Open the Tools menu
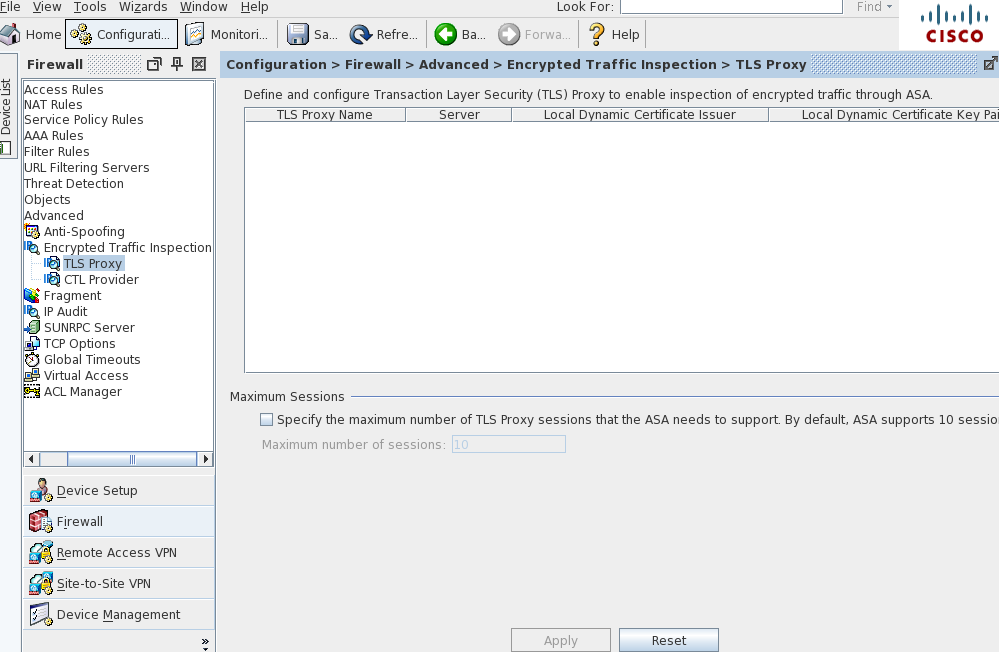The height and width of the screenshot is (652, 999). (x=90, y=7)
